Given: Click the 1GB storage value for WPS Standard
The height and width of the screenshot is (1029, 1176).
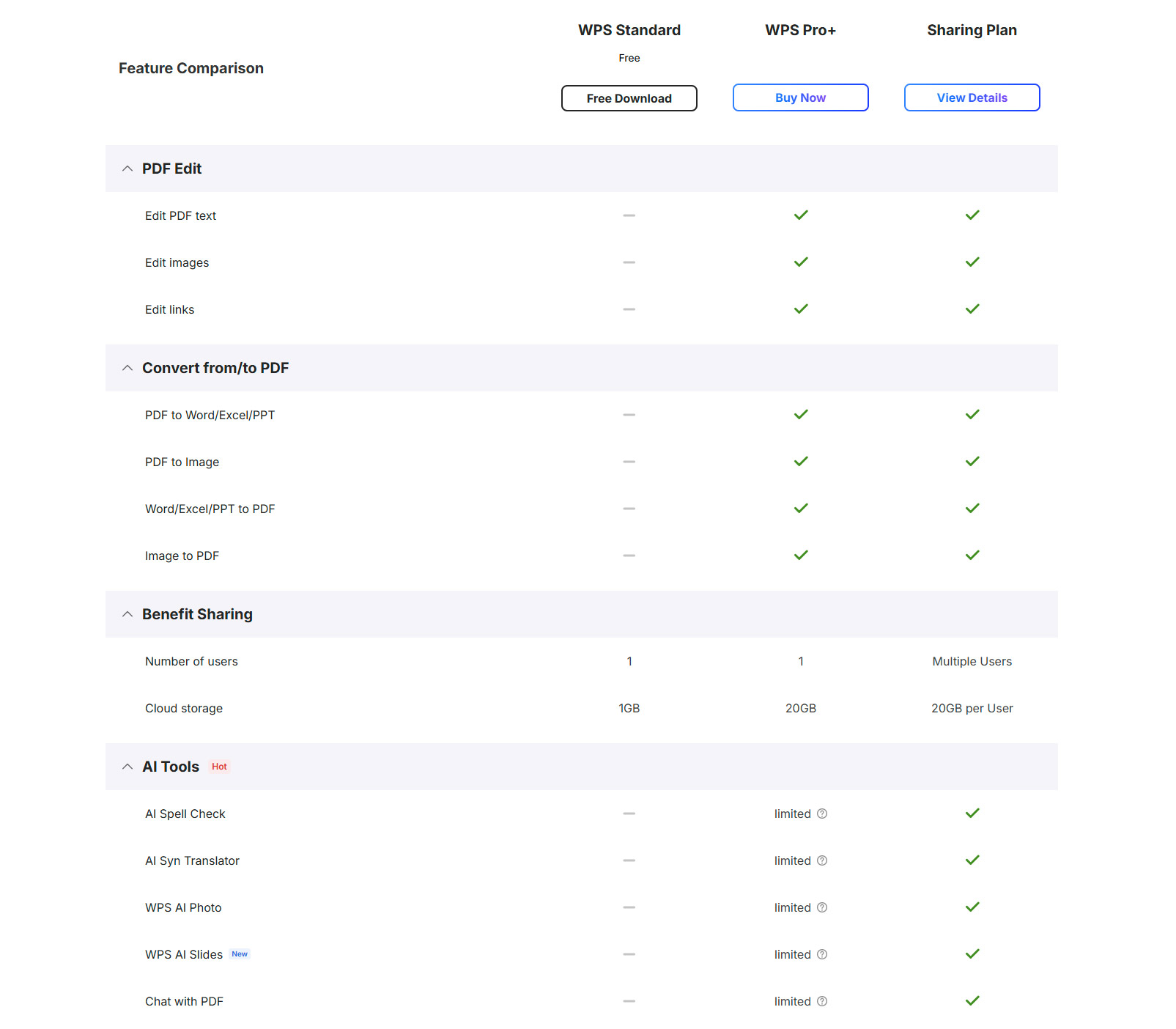Looking at the screenshot, I should click(629, 708).
